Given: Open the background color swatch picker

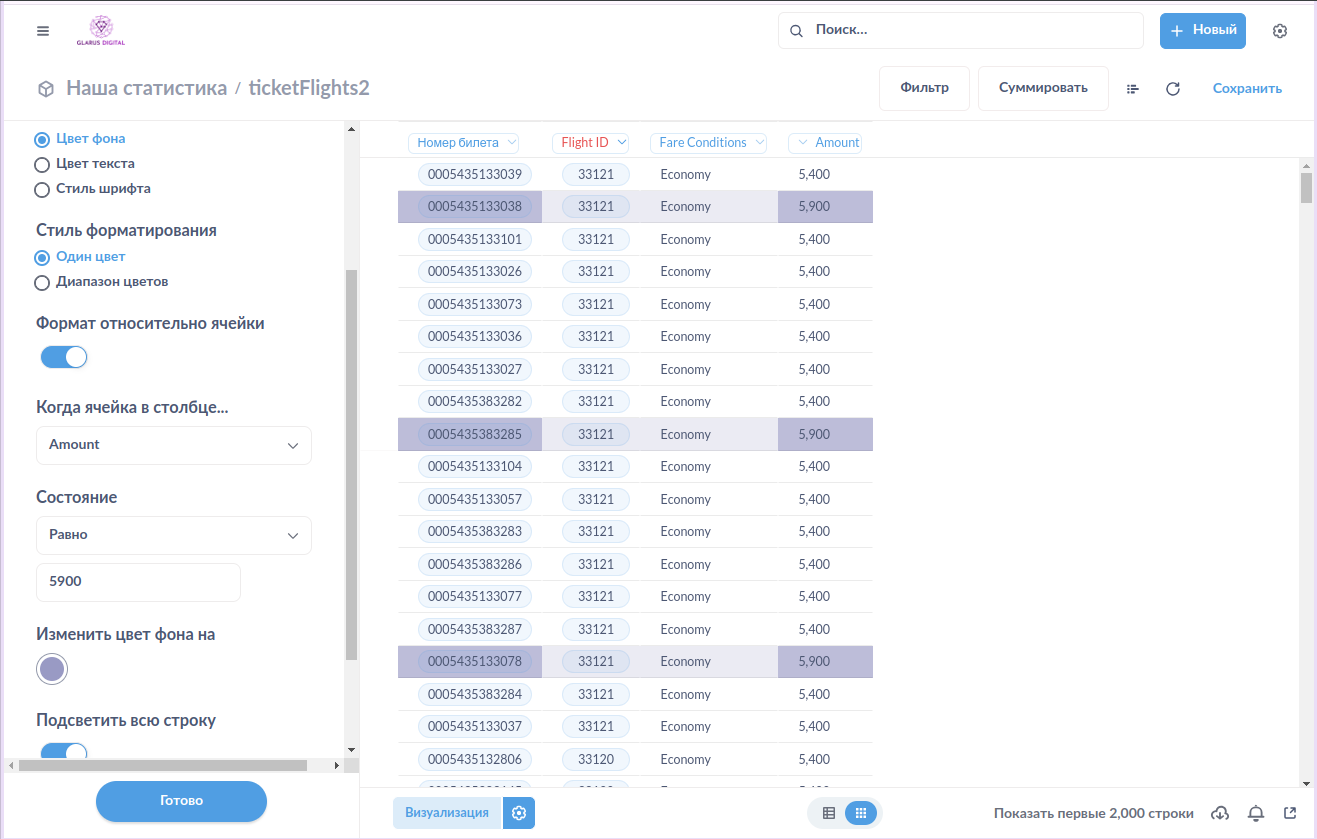Looking at the screenshot, I should pyautogui.click(x=52, y=669).
